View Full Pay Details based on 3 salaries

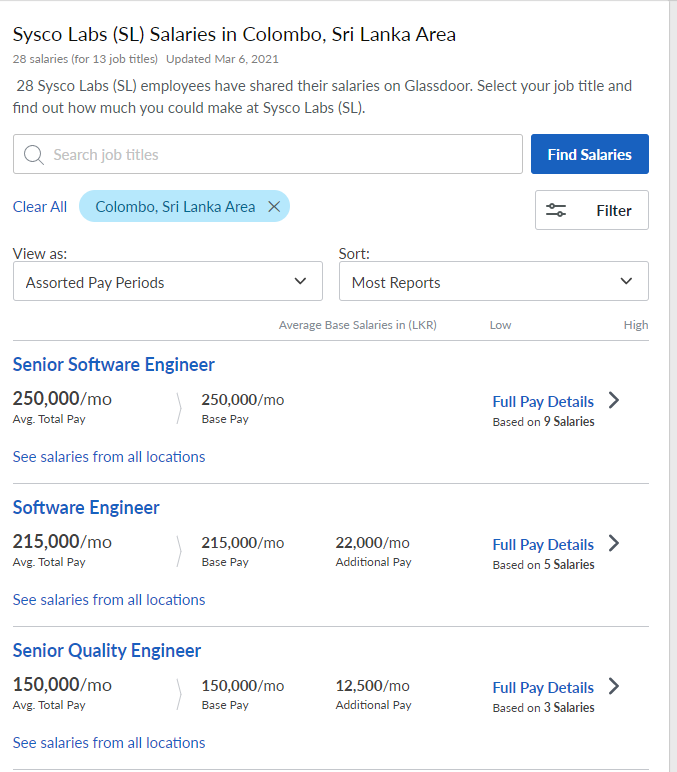543,688
